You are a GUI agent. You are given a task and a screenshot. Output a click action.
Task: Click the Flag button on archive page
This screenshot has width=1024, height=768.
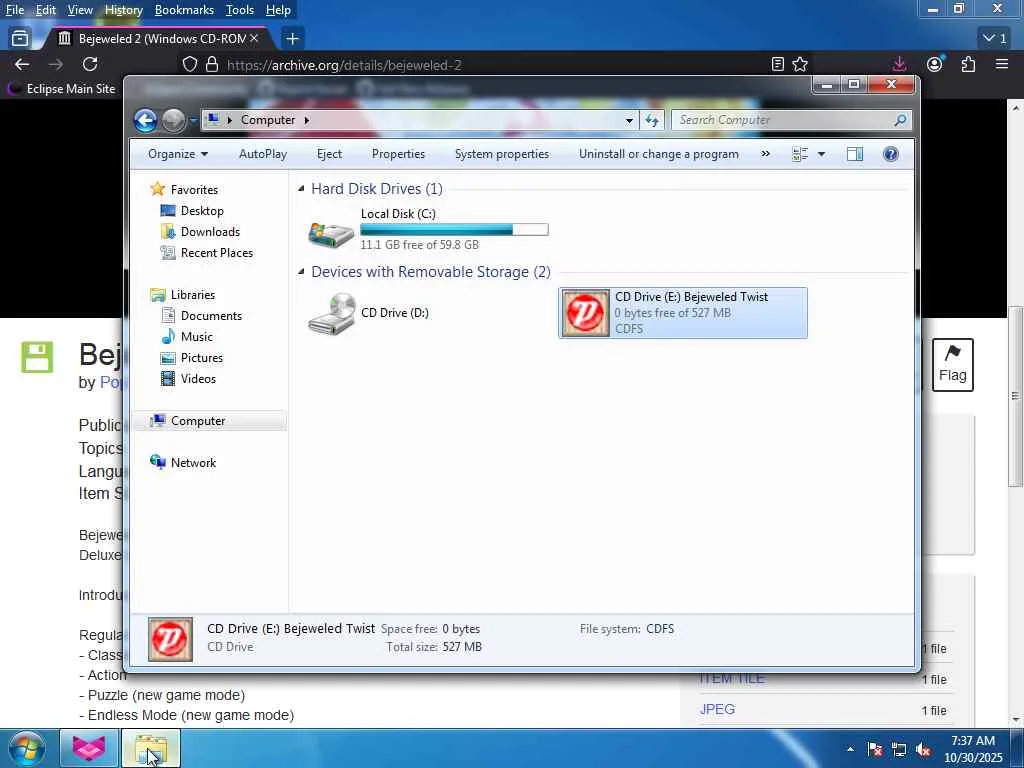pyautogui.click(x=952, y=365)
